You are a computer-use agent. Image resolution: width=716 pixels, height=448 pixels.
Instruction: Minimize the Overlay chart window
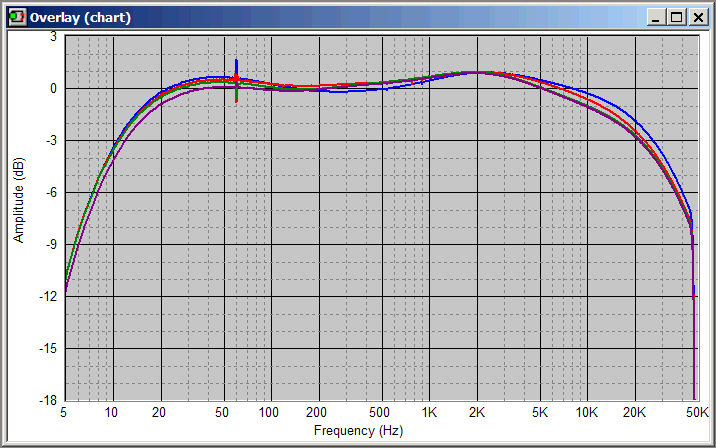click(x=656, y=17)
